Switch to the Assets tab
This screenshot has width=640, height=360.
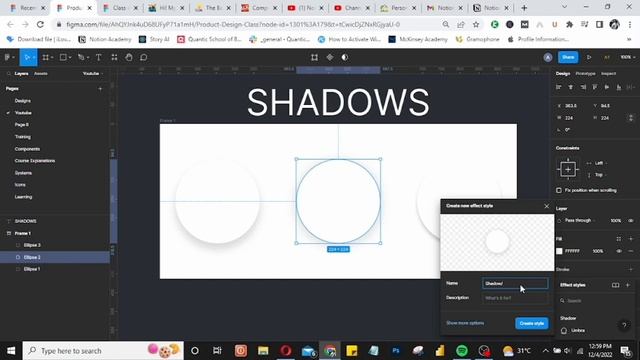[41, 73]
